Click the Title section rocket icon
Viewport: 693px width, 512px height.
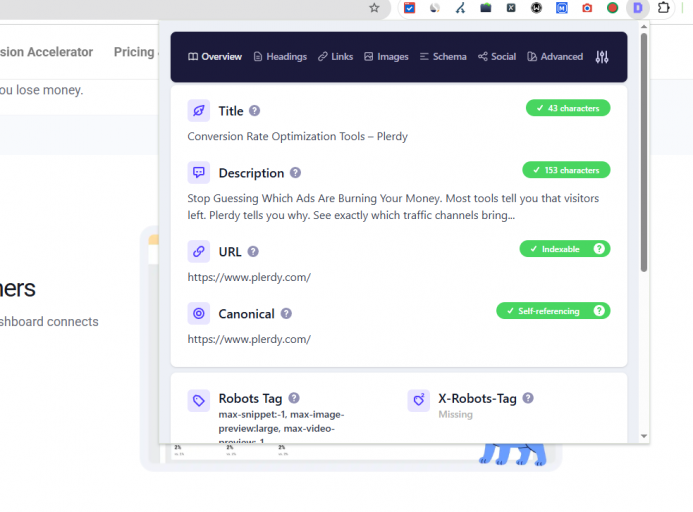tap(199, 111)
